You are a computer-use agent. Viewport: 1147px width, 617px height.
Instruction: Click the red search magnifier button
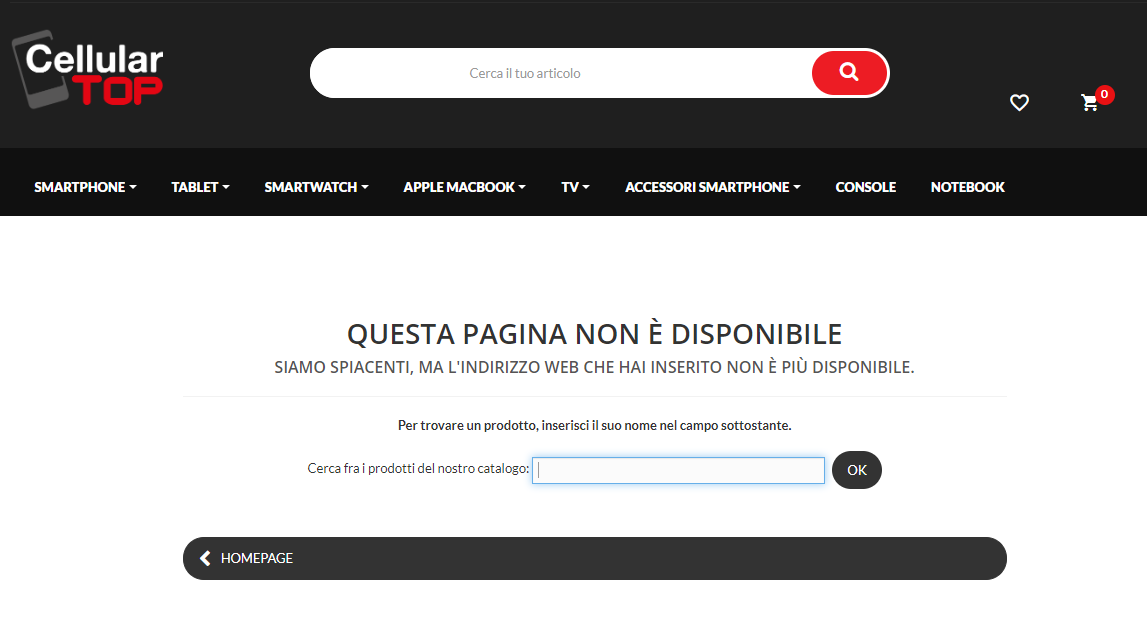point(849,72)
